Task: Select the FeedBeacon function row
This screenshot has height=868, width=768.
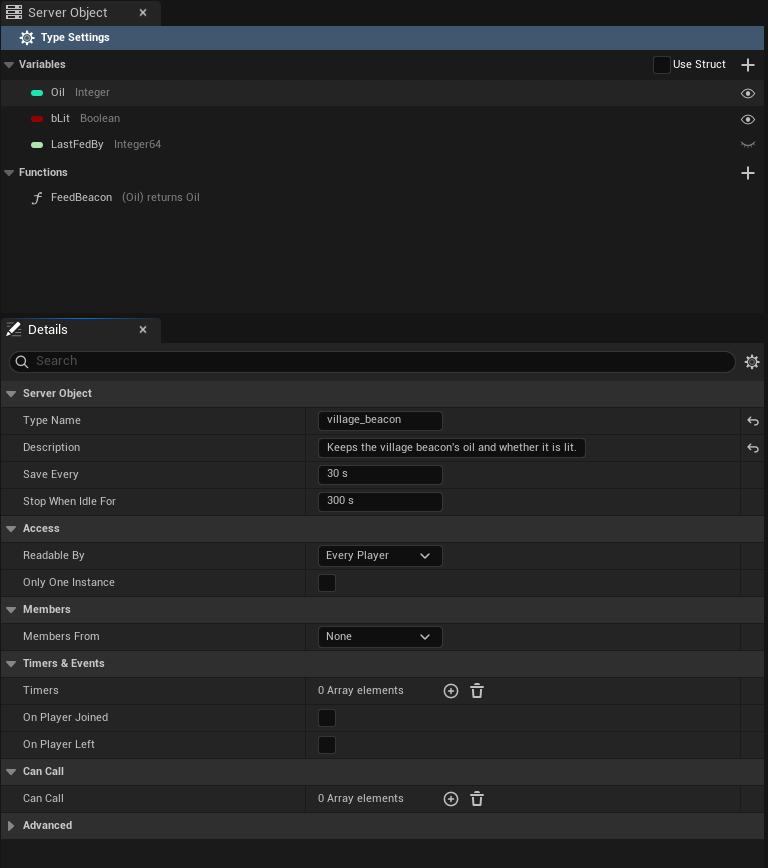Action: (382, 198)
